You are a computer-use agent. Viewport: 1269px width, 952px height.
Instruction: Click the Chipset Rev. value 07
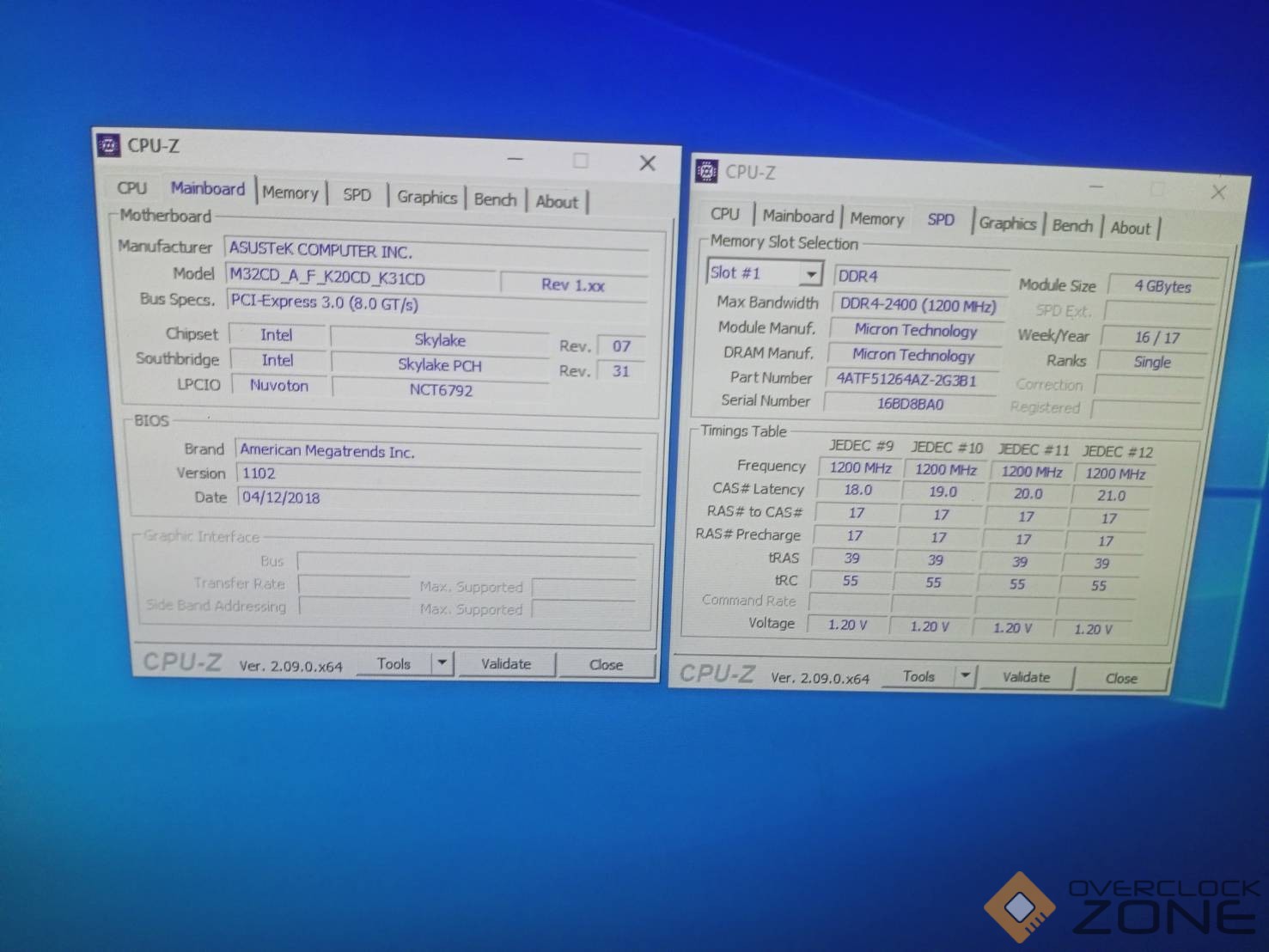621,346
